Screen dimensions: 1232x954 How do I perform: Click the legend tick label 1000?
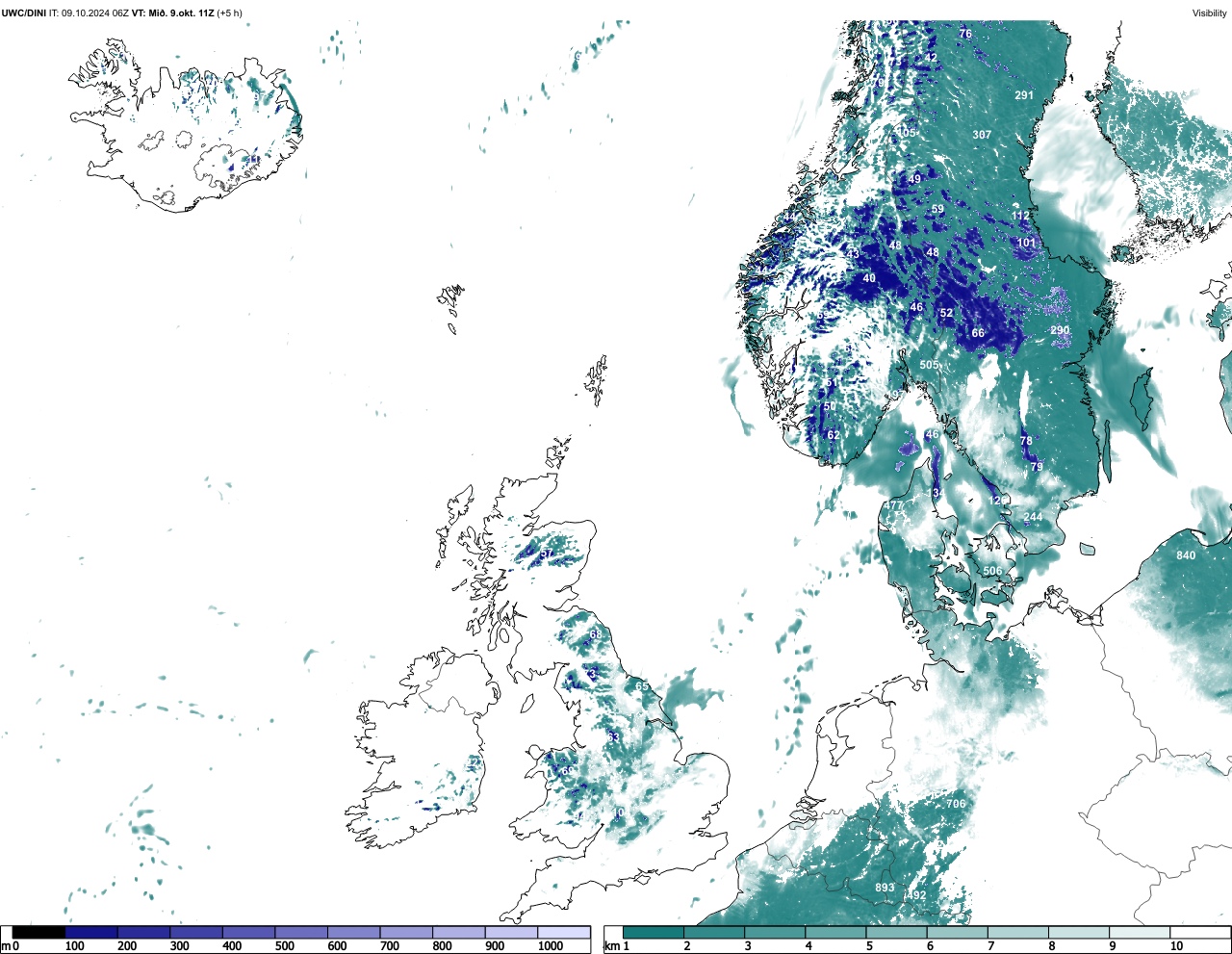click(x=551, y=946)
